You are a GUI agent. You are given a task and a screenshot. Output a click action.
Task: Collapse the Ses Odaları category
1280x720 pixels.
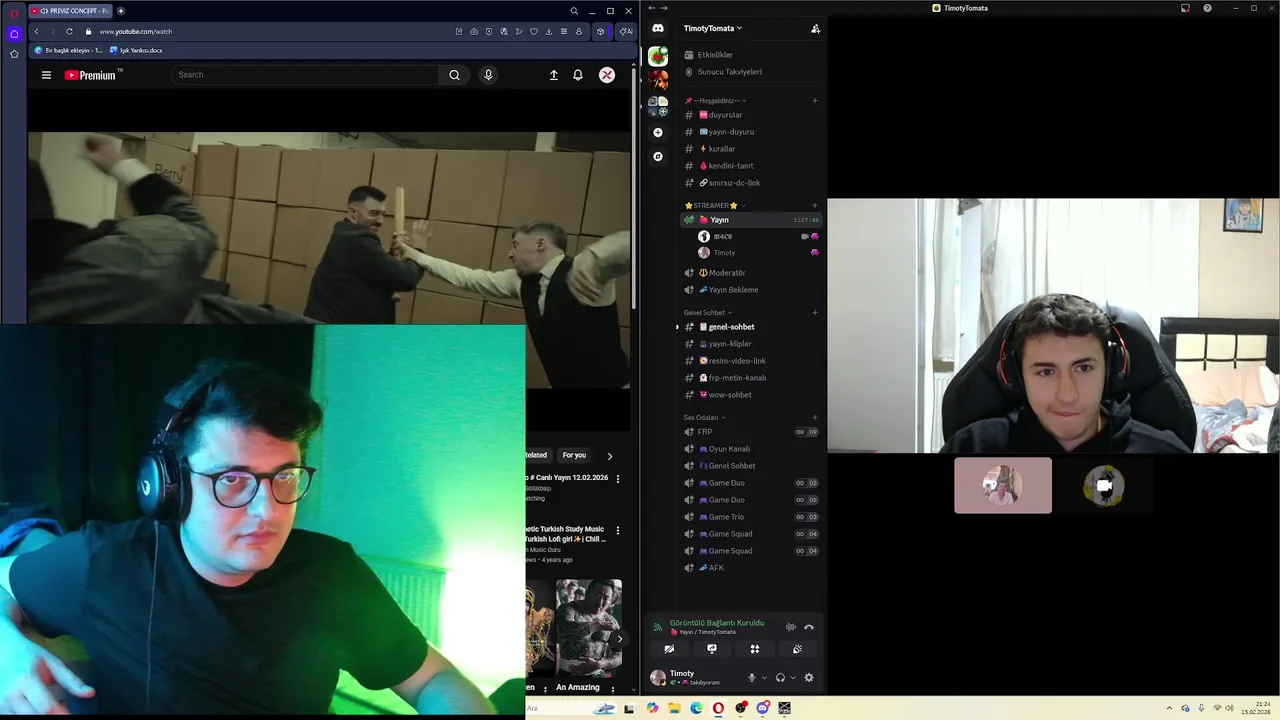(704, 417)
